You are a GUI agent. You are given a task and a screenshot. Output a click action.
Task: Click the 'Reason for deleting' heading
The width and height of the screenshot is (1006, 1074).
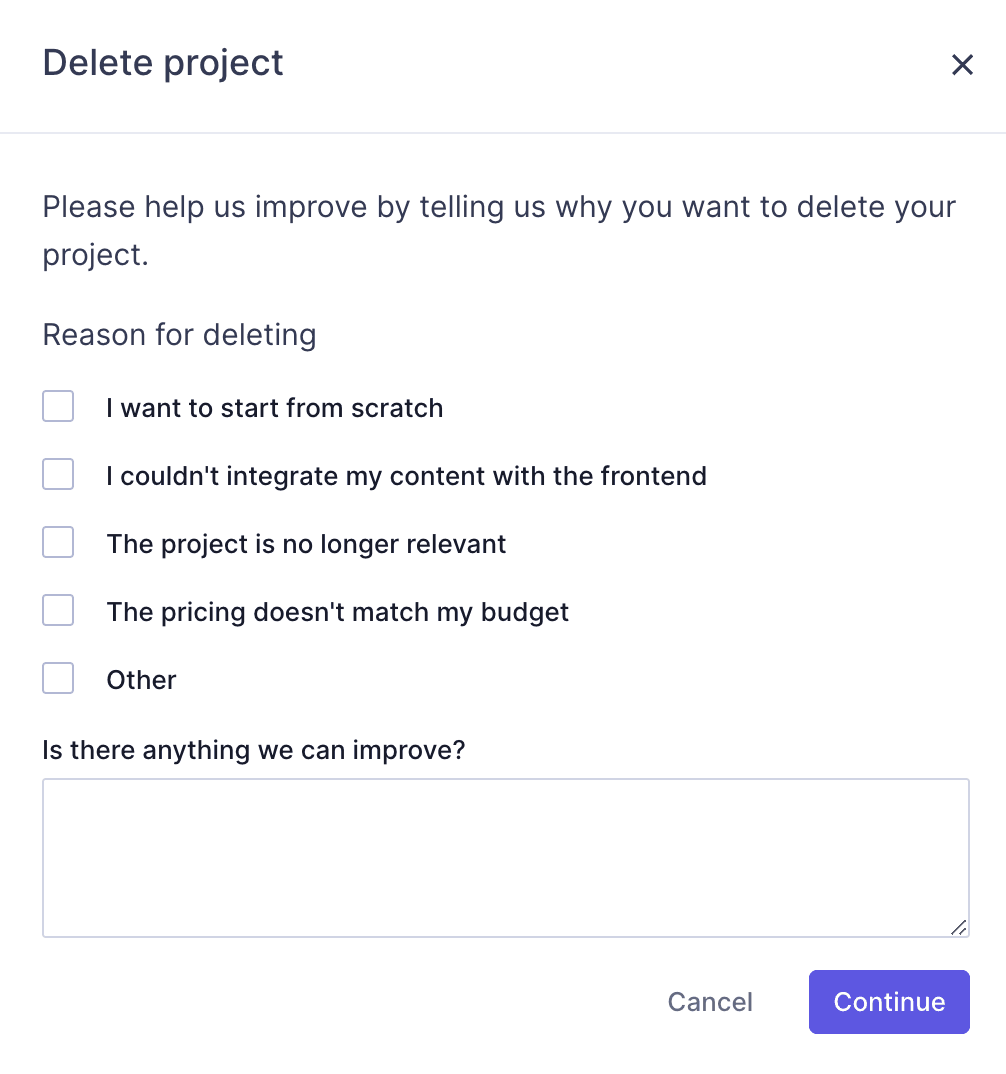click(179, 335)
